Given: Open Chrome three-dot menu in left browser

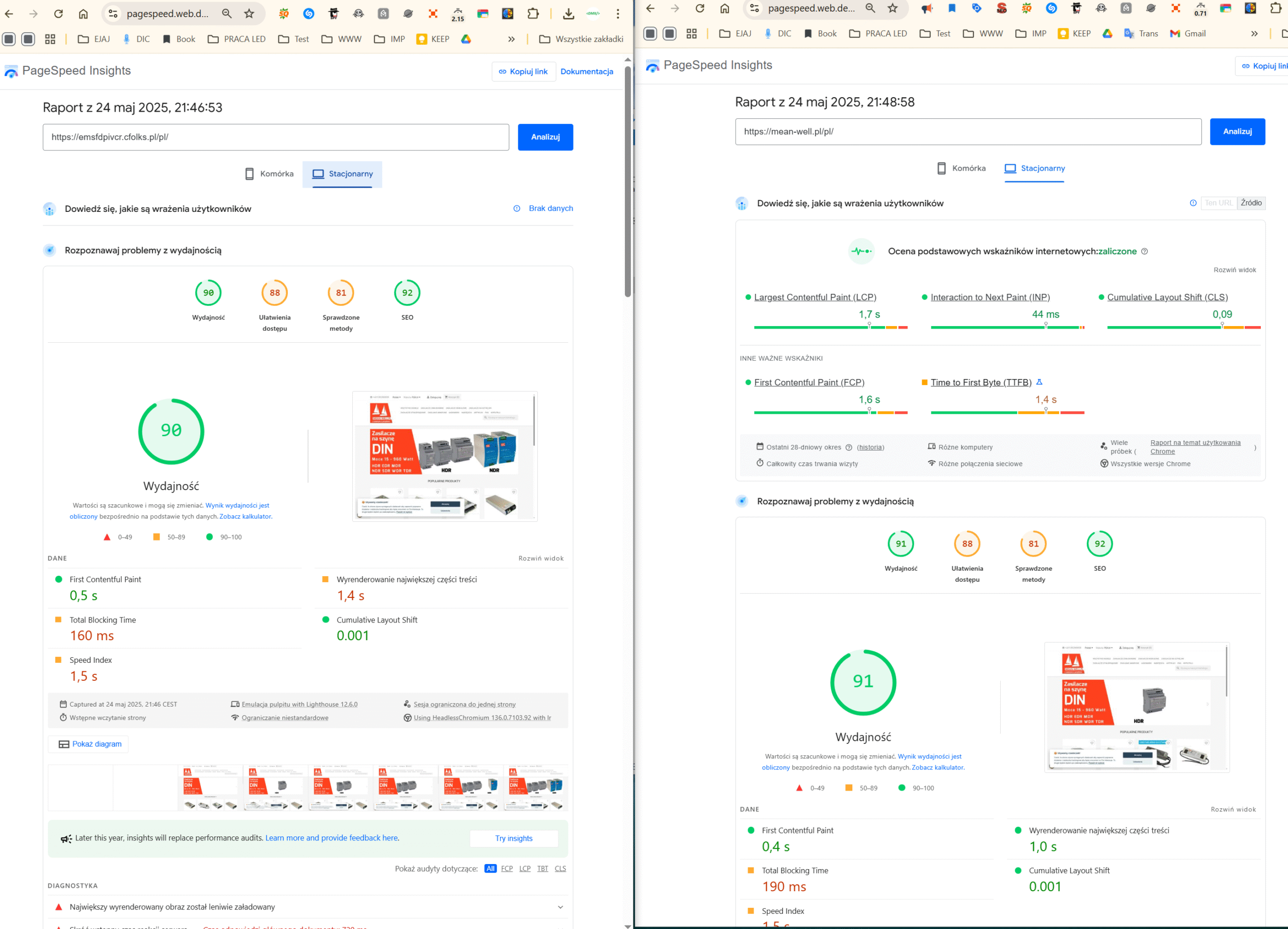Looking at the screenshot, I should (x=618, y=14).
